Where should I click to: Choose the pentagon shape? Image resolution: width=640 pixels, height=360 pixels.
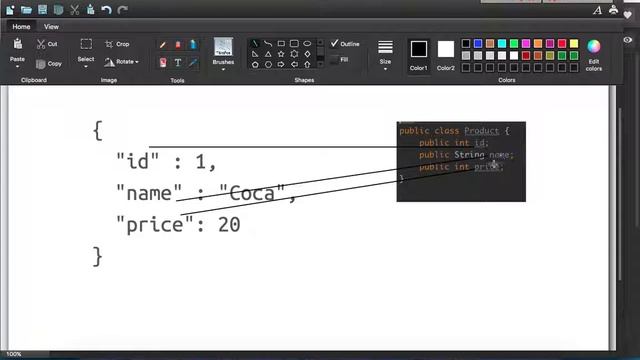255,64
